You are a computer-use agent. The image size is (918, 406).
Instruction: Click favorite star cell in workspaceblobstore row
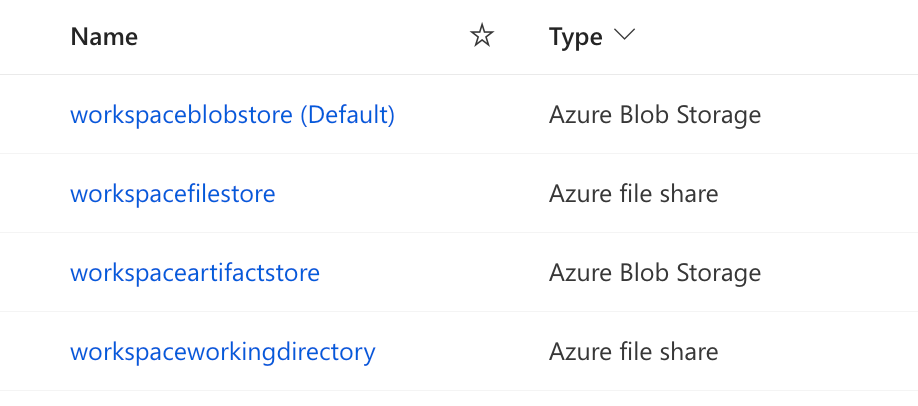[x=482, y=115]
